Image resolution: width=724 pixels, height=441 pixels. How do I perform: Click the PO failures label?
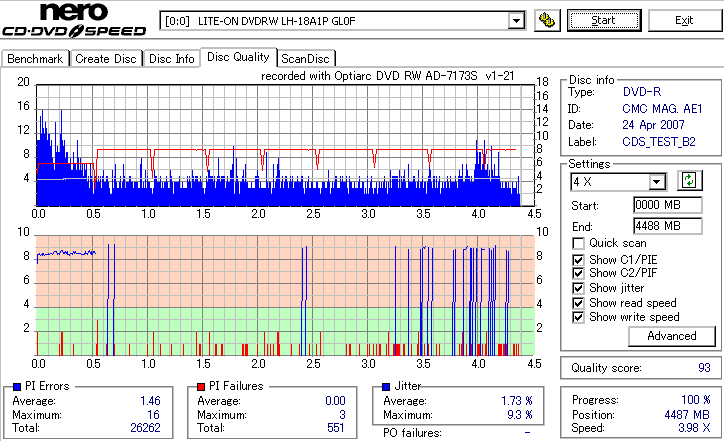[x=412, y=433]
